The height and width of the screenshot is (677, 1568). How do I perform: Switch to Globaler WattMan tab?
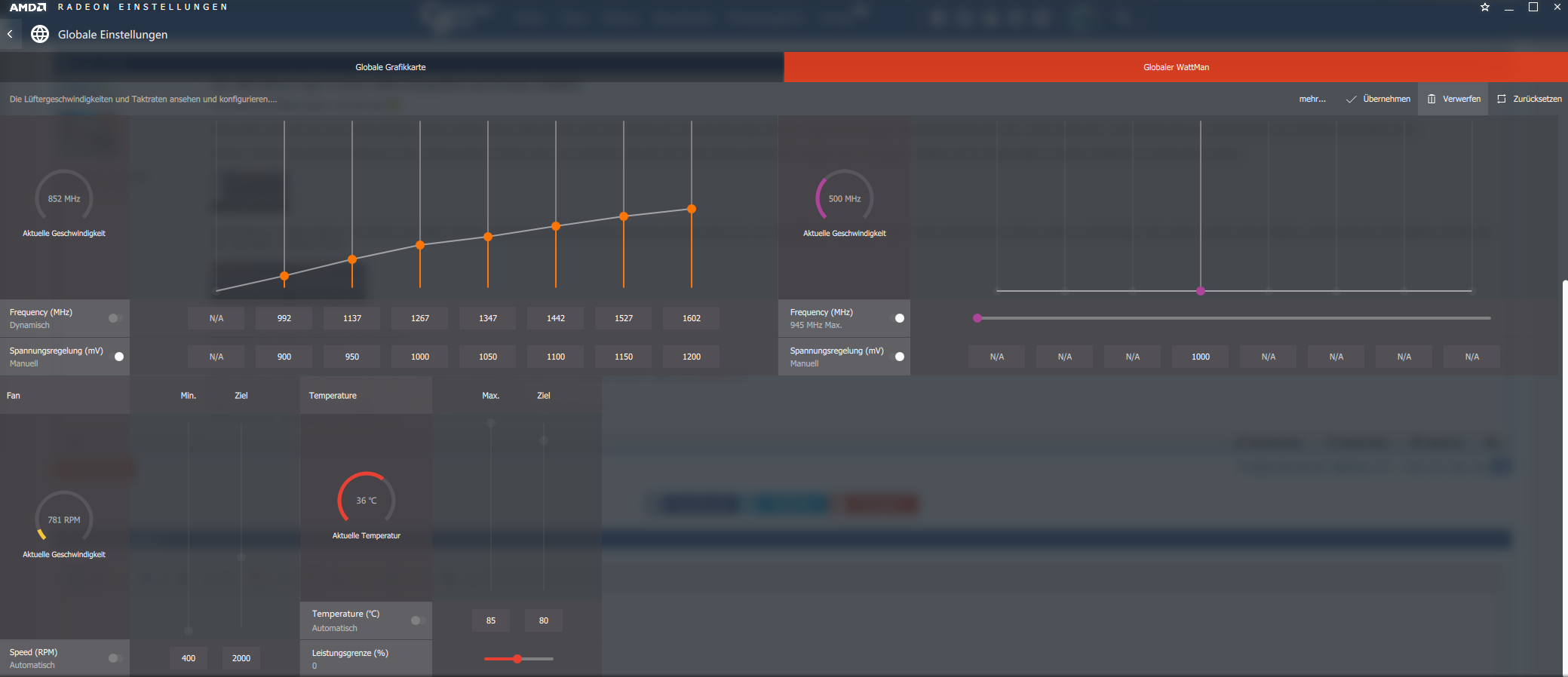1176,67
